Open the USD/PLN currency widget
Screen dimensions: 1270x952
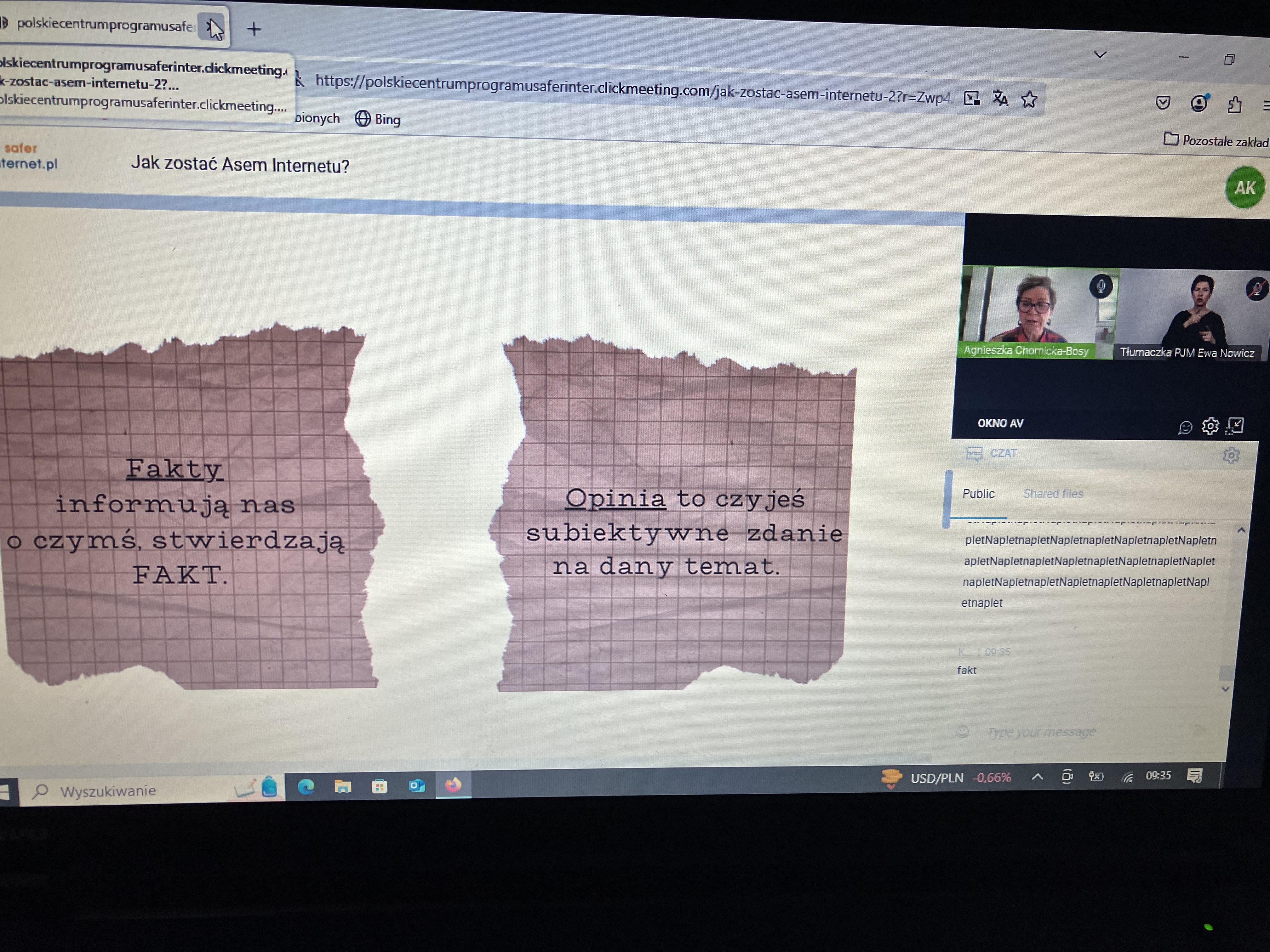(946, 778)
